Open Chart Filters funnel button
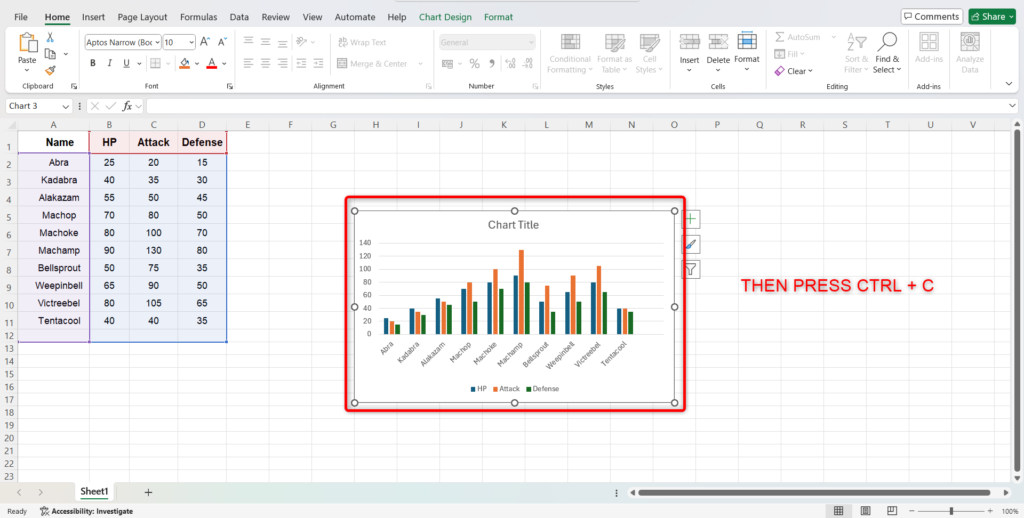Image resolution: width=1024 pixels, height=518 pixels. tap(691, 269)
